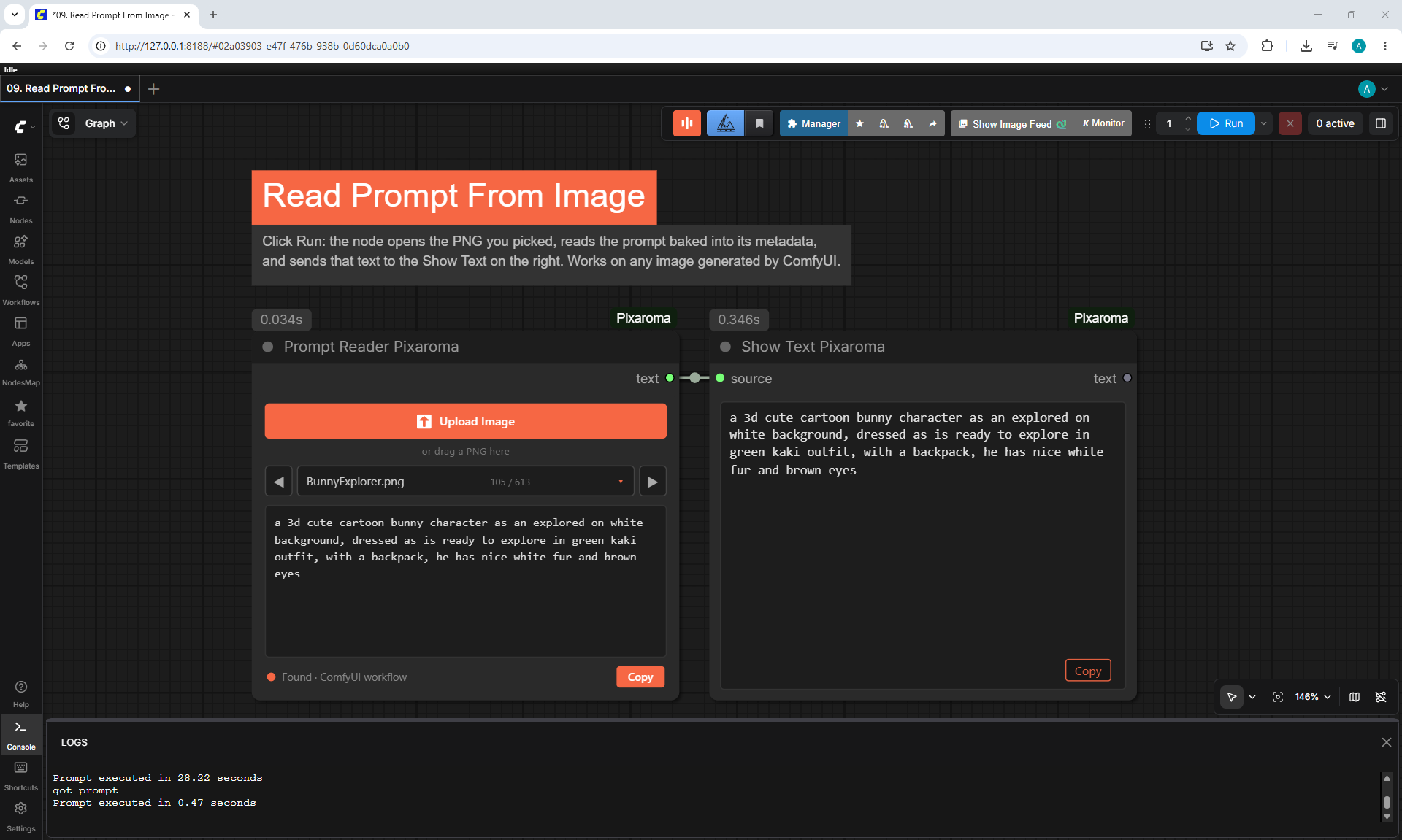This screenshot has height=840, width=1402.
Task: Click the Show Text source input slot
Action: pos(720,378)
